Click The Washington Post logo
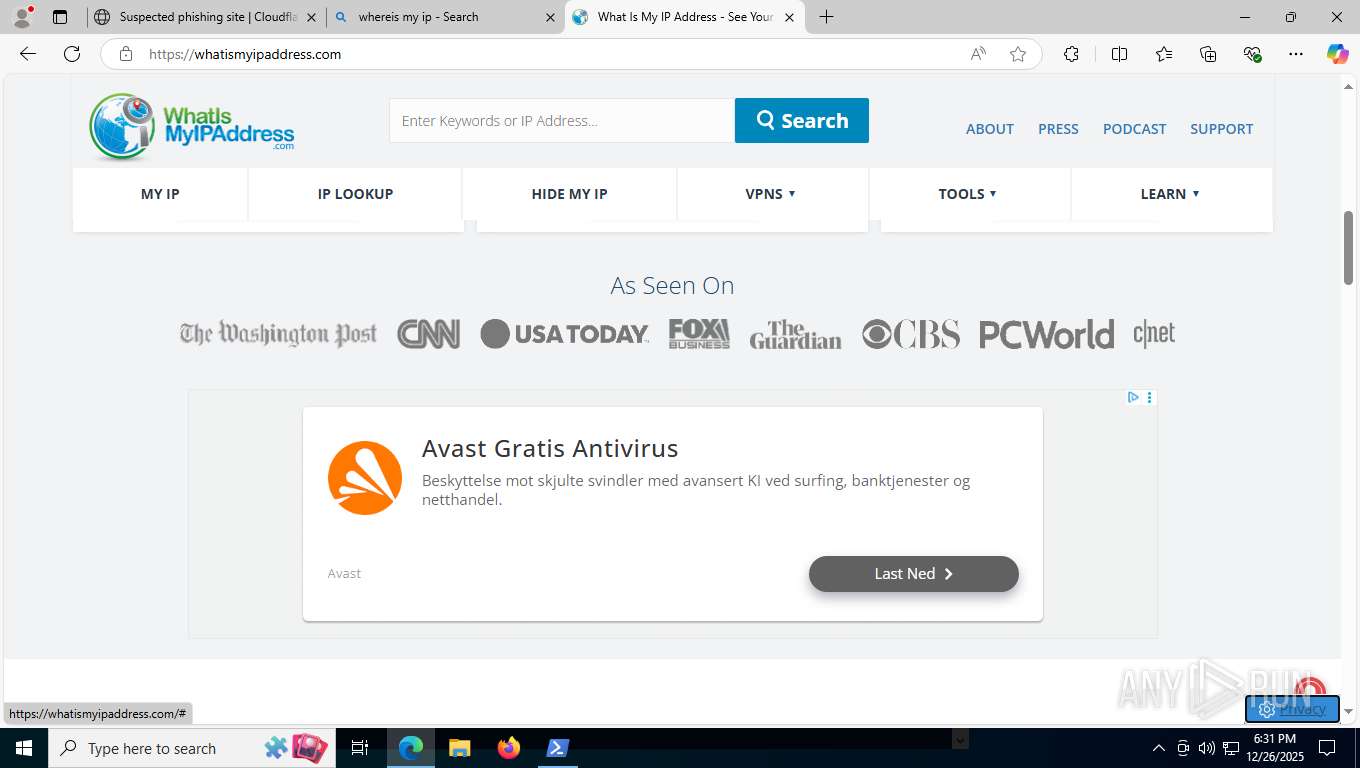The height and width of the screenshot is (768, 1360). (x=278, y=334)
